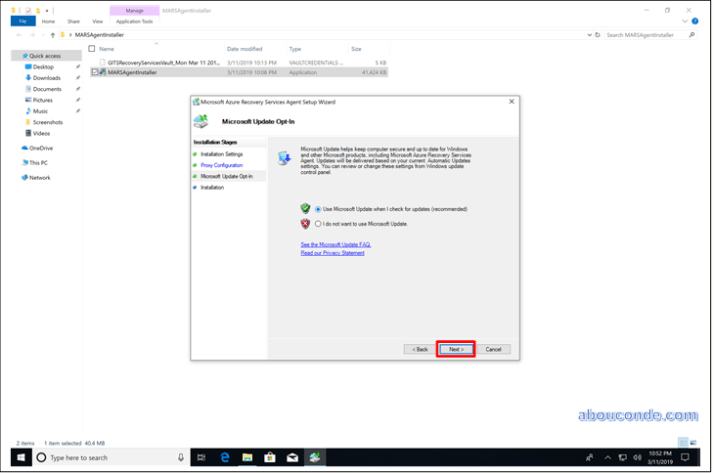
Task: Click the Next button in wizard
Action: pos(454,349)
